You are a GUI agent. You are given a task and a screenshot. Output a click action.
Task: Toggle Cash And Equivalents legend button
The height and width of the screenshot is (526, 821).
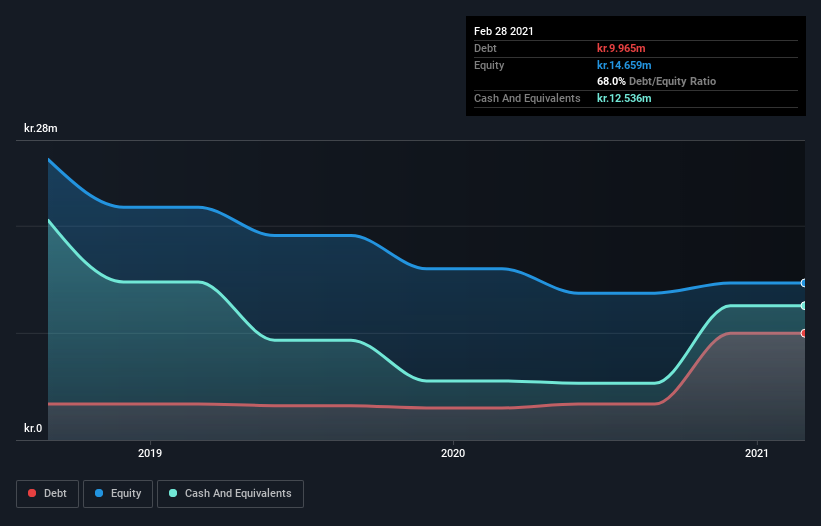click(x=230, y=494)
